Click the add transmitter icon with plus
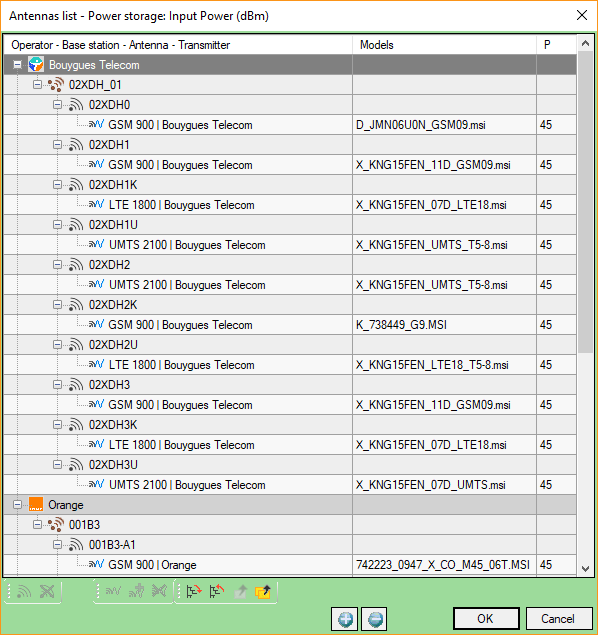The width and height of the screenshot is (598, 635). [x=136, y=592]
